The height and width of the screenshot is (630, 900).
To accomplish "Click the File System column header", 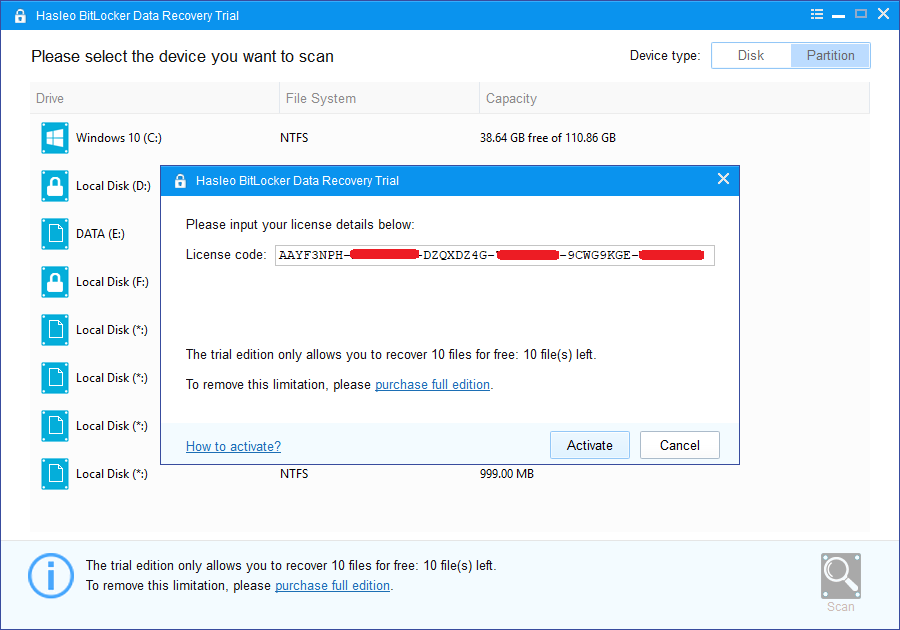I will (x=379, y=98).
